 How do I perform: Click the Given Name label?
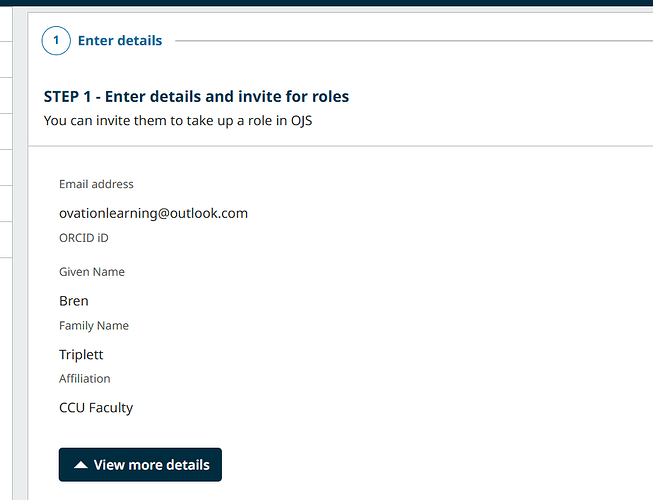pyautogui.click(x=92, y=272)
